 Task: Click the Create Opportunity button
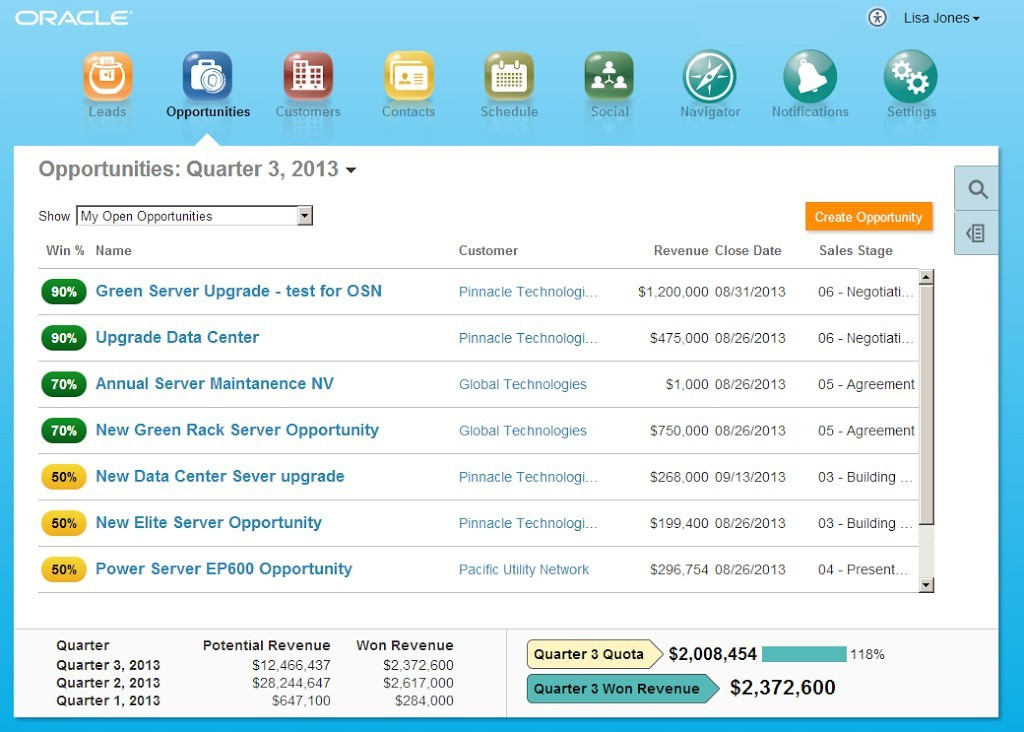[x=869, y=217]
